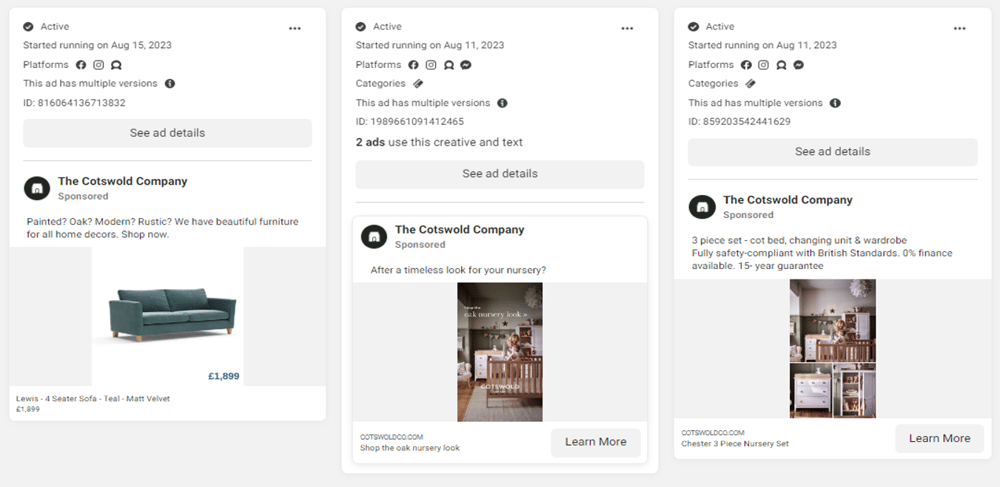Click the ID: 816064136713832 text
This screenshot has width=1000, height=487.
(74, 103)
